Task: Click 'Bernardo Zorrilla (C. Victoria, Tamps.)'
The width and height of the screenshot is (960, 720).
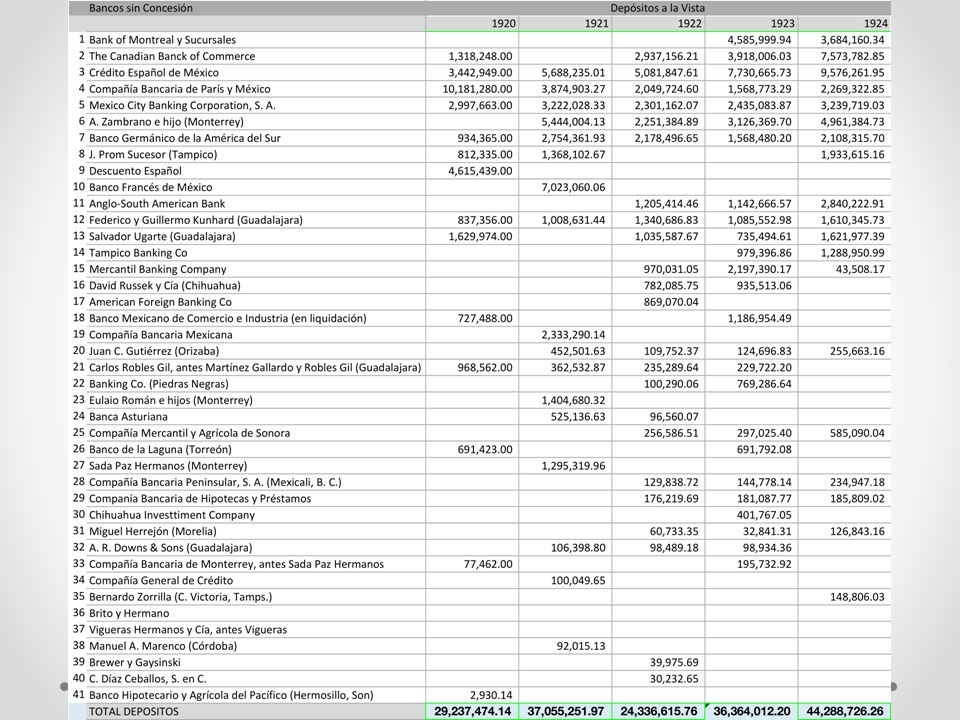Action: 256,597
